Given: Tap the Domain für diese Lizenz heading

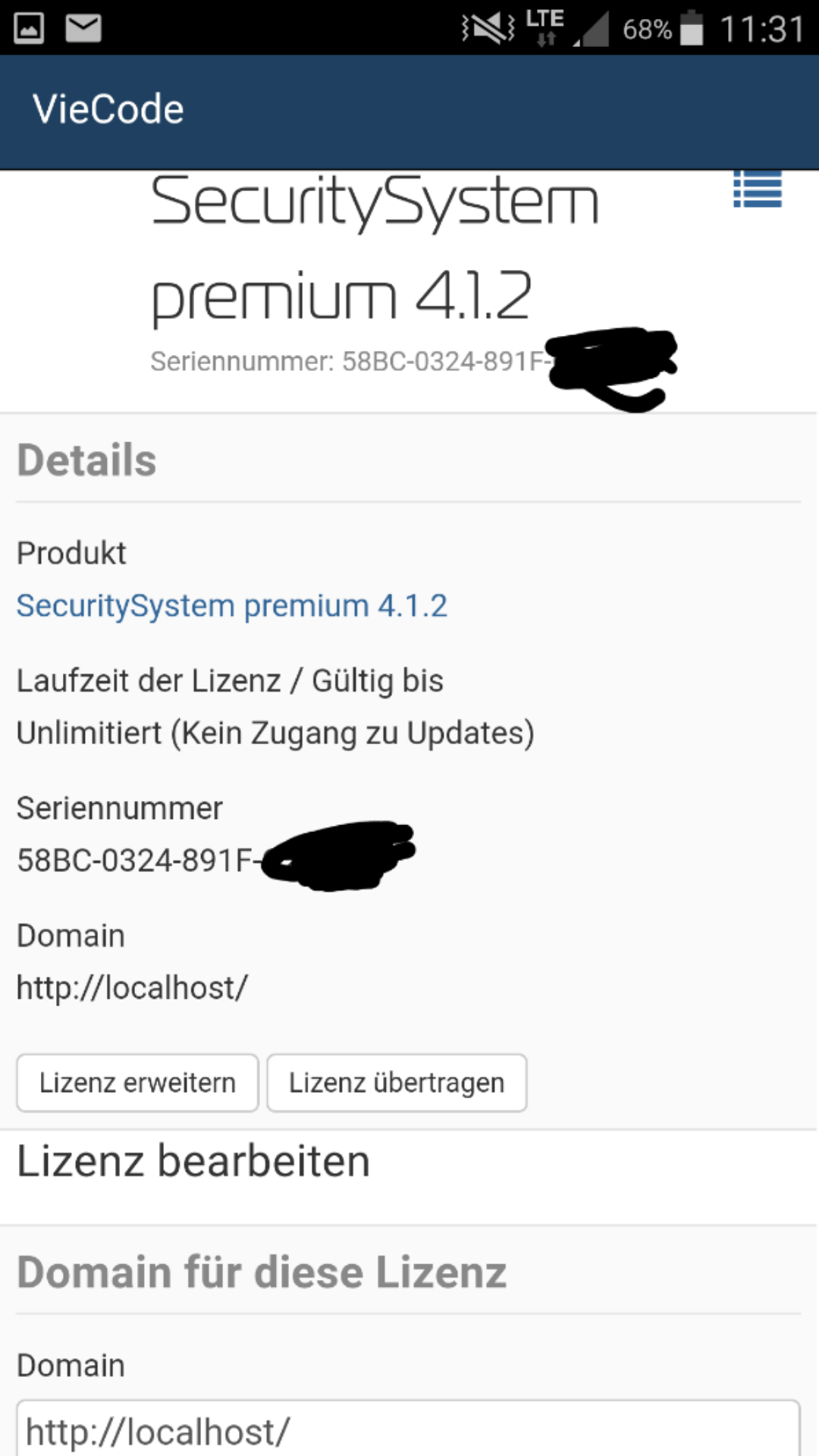Looking at the screenshot, I should point(262,1272).
